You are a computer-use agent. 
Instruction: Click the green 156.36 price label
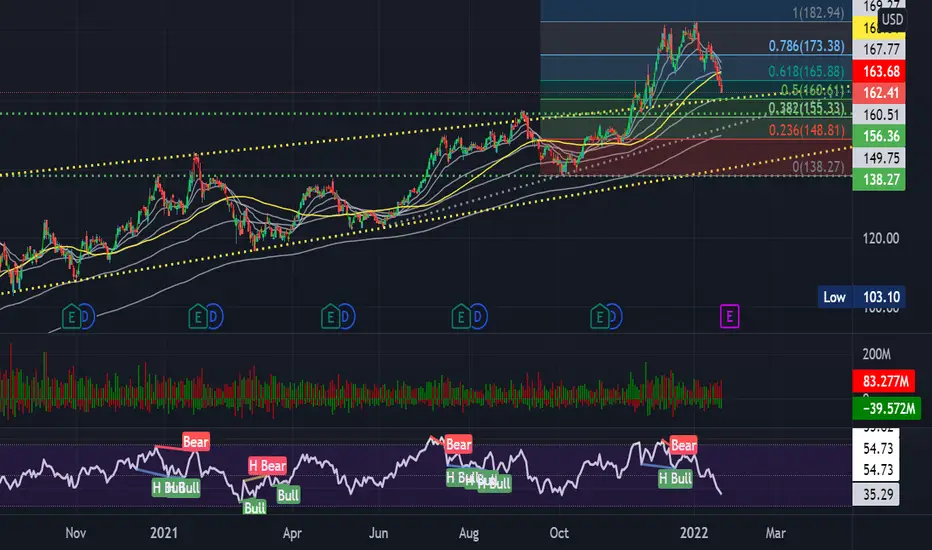click(x=879, y=136)
